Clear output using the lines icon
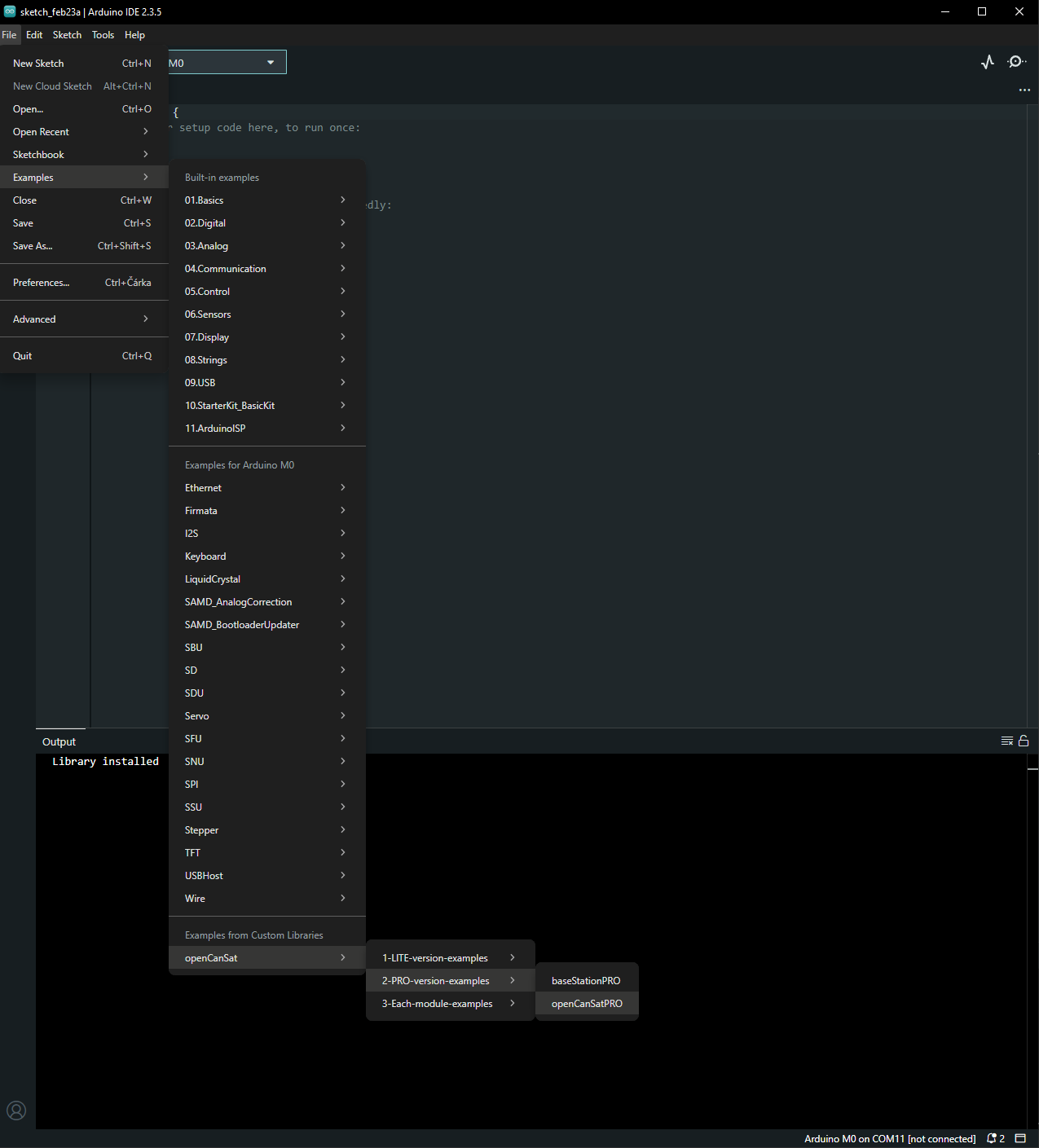This screenshot has height=1148, width=1039. pyautogui.click(x=1007, y=741)
